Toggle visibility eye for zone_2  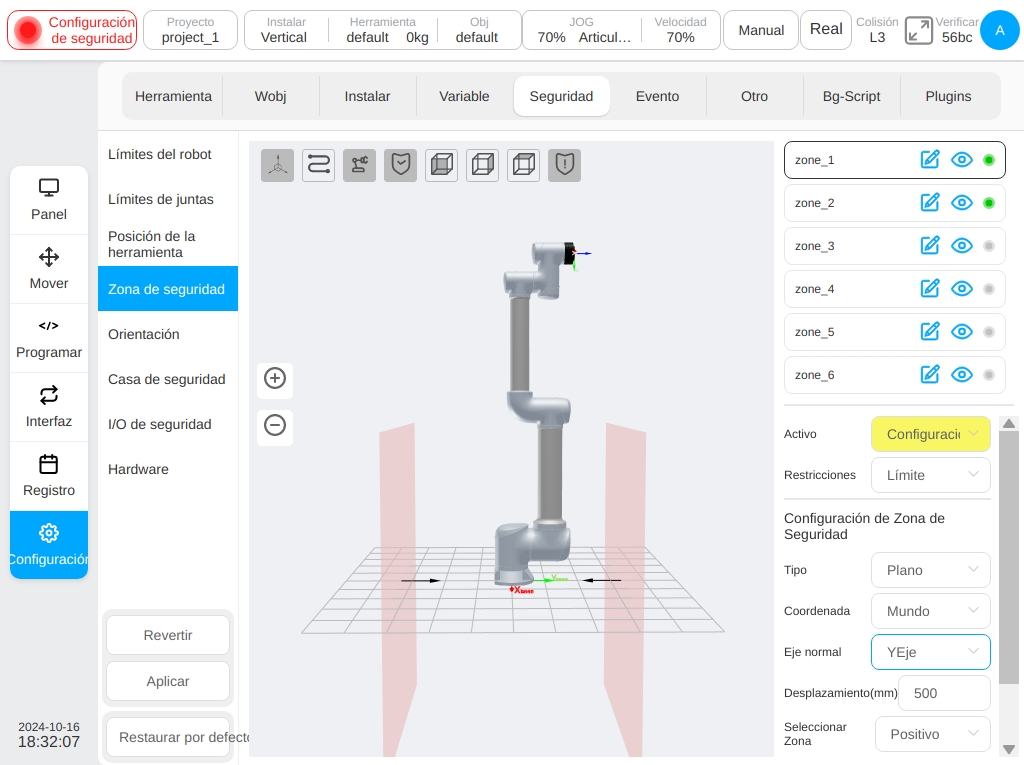pyautogui.click(x=962, y=203)
